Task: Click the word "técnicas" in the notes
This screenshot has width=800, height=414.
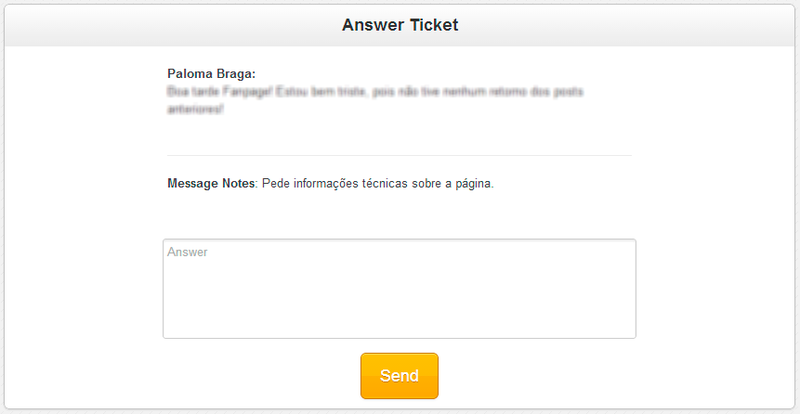Action: (x=386, y=184)
